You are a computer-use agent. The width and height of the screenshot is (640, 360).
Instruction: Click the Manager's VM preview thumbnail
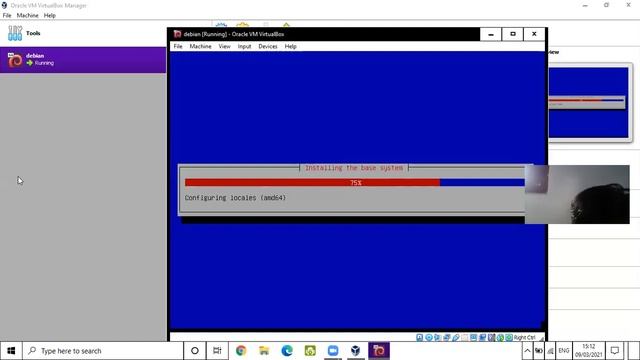(588, 102)
